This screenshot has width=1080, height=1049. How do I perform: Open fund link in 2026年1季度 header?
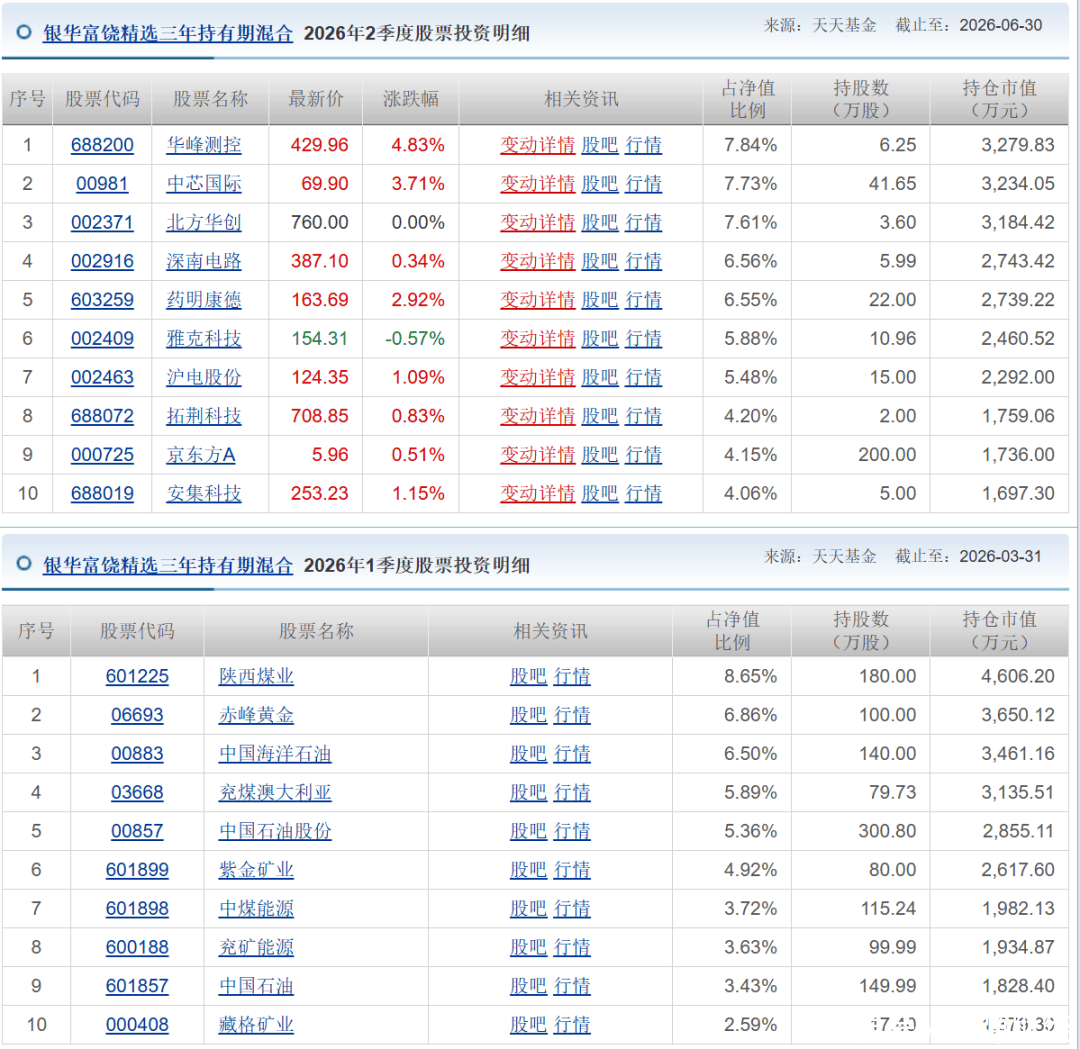click(167, 565)
